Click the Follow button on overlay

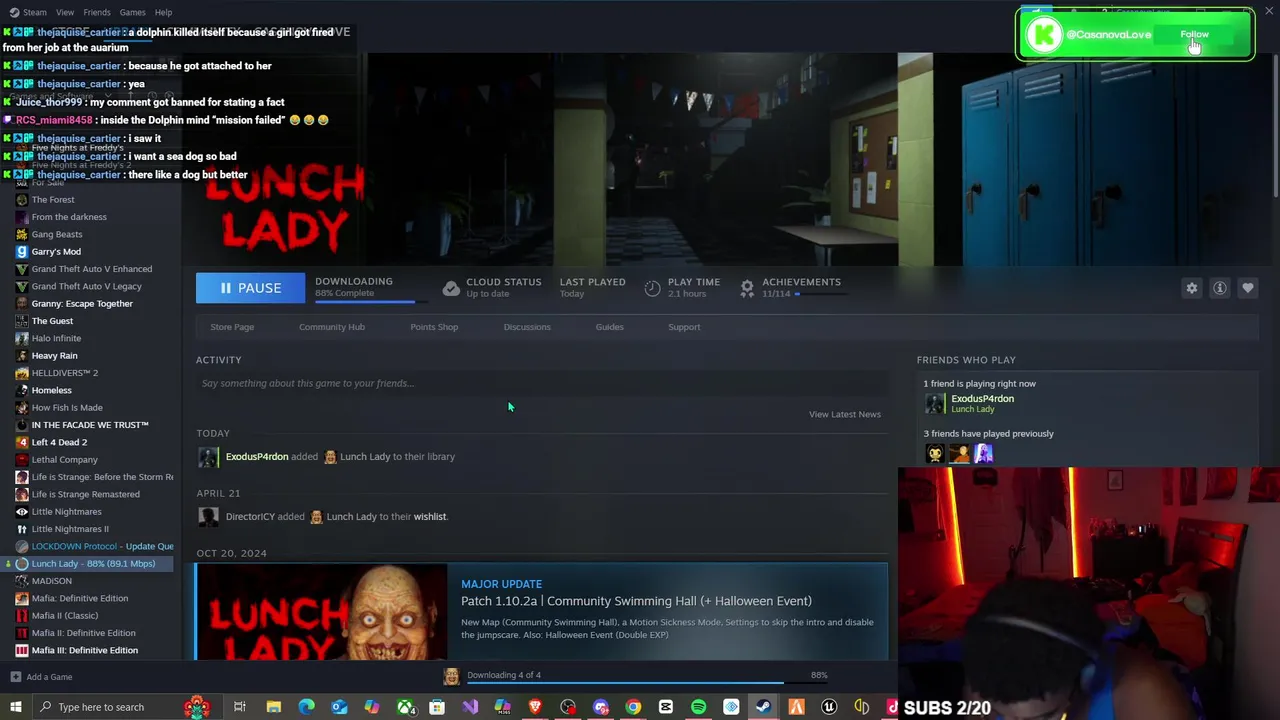[x=1194, y=35]
